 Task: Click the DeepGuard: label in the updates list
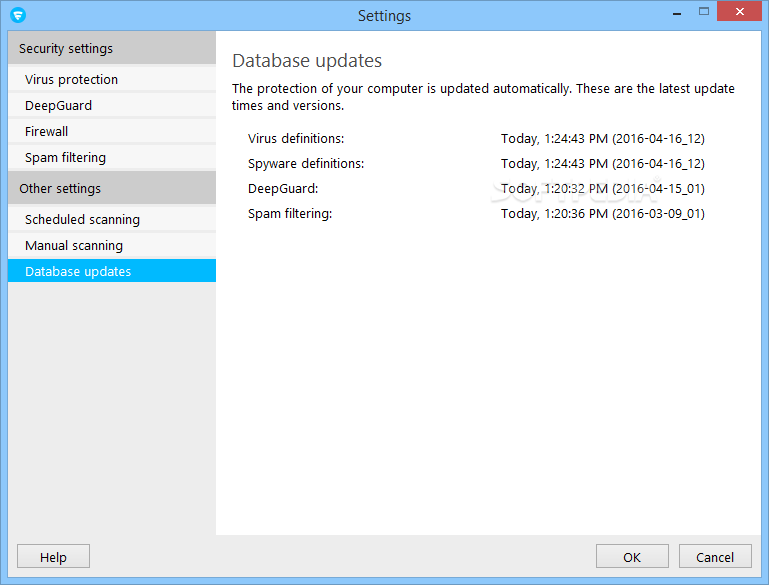click(x=283, y=189)
